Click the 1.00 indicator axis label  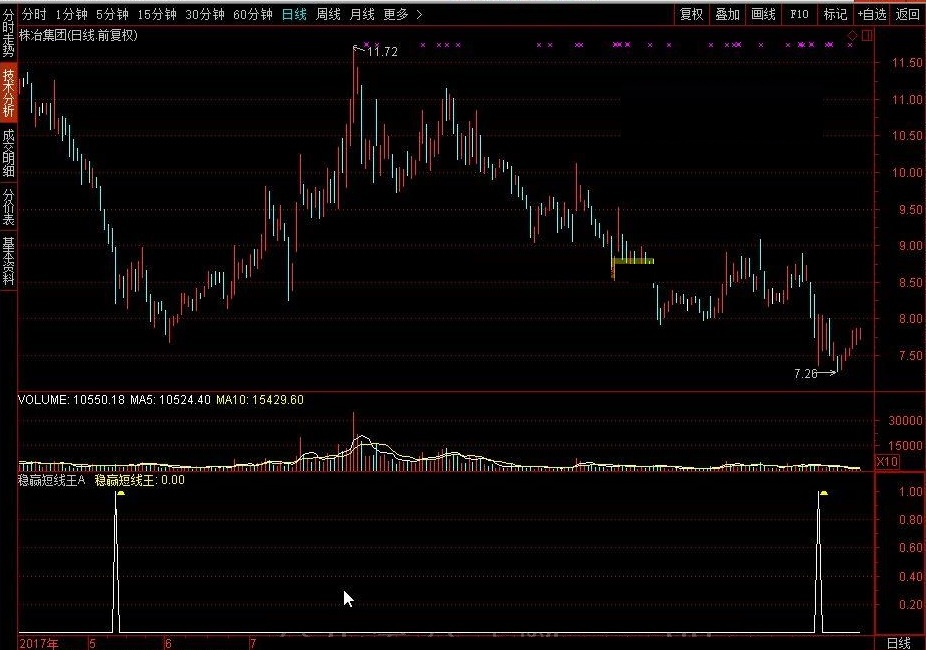click(910, 491)
